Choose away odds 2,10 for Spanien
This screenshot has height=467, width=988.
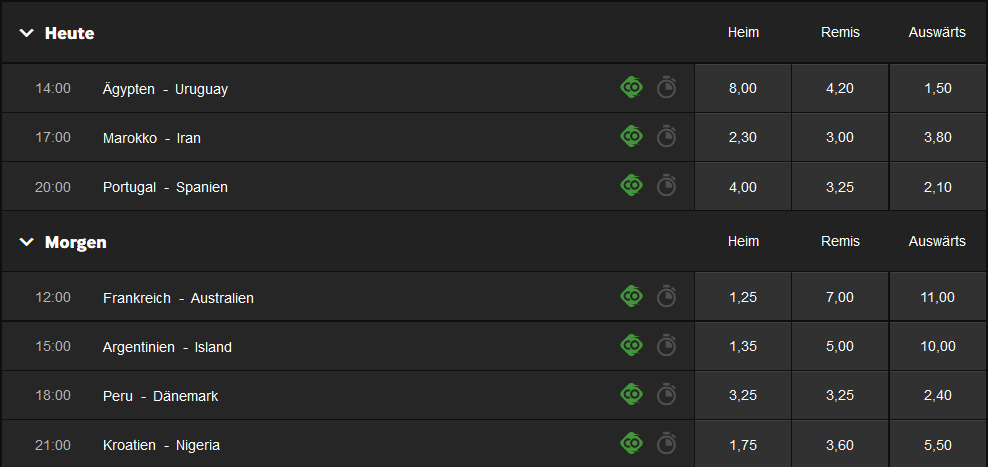pyautogui.click(x=938, y=187)
